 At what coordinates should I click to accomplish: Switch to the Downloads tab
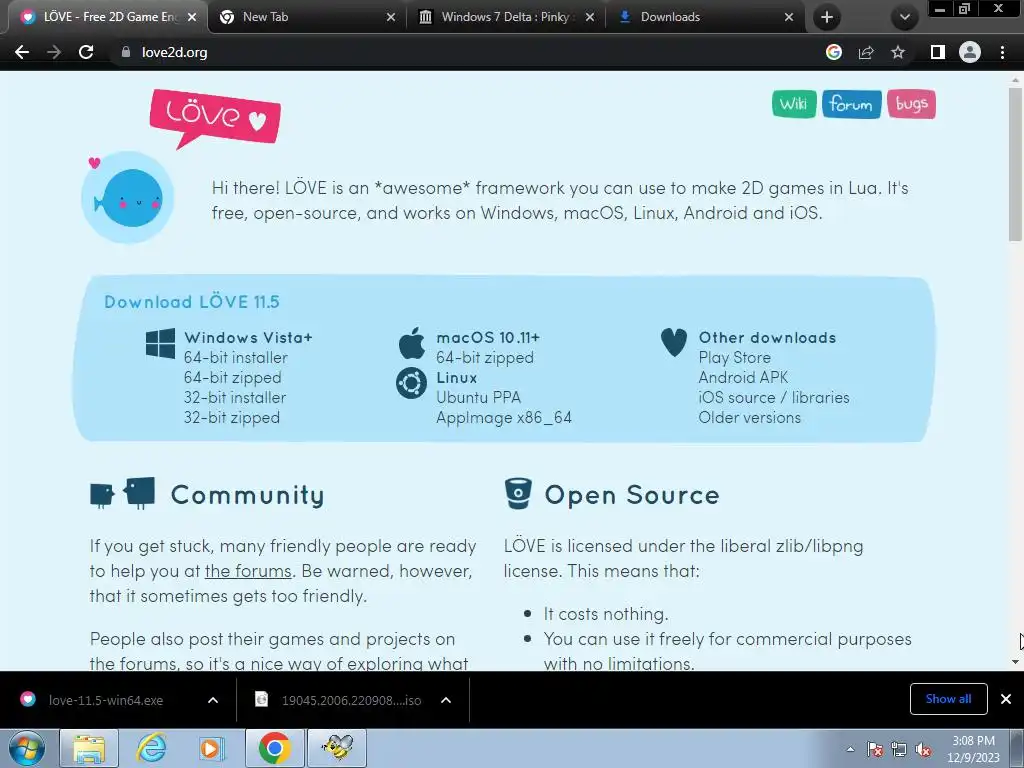[x=705, y=17]
